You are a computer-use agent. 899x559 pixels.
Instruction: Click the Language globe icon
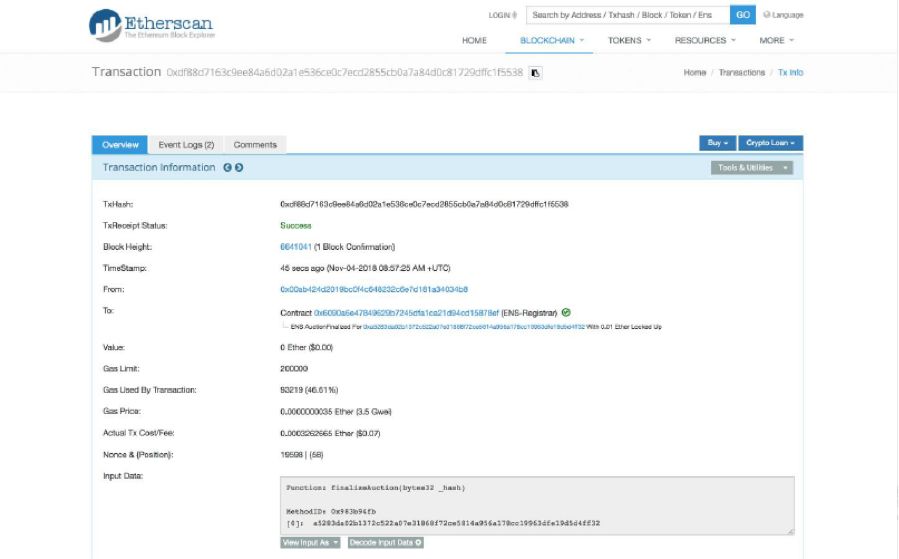click(767, 15)
